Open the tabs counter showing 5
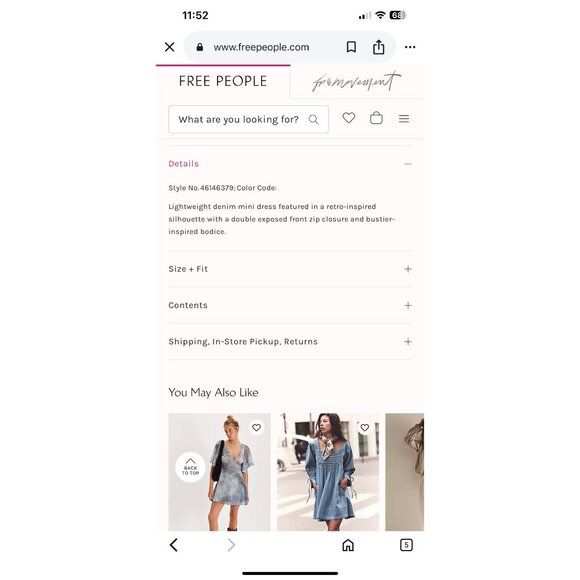 click(x=406, y=545)
